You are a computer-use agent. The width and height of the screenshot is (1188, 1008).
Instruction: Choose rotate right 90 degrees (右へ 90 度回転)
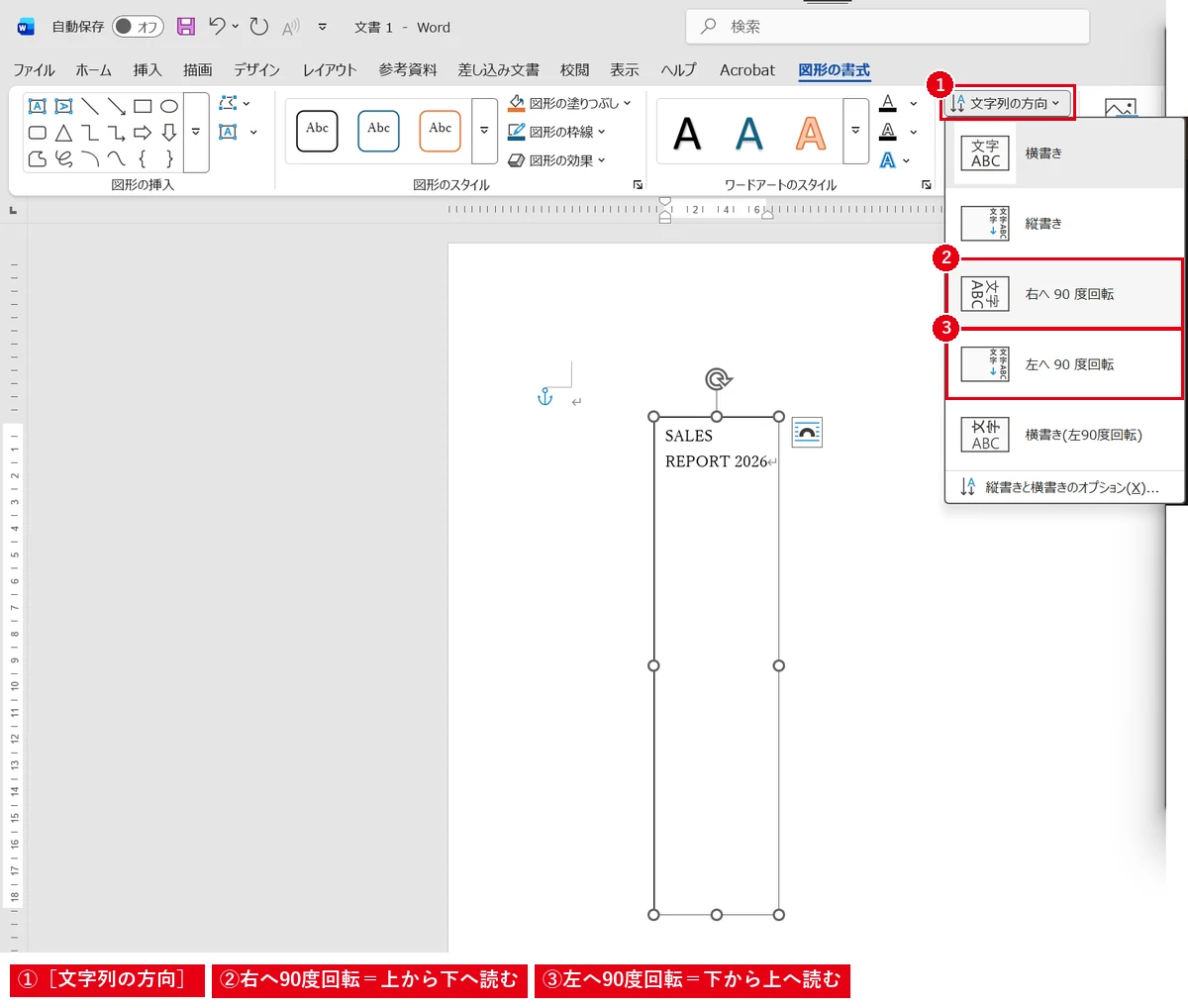coord(1065,294)
